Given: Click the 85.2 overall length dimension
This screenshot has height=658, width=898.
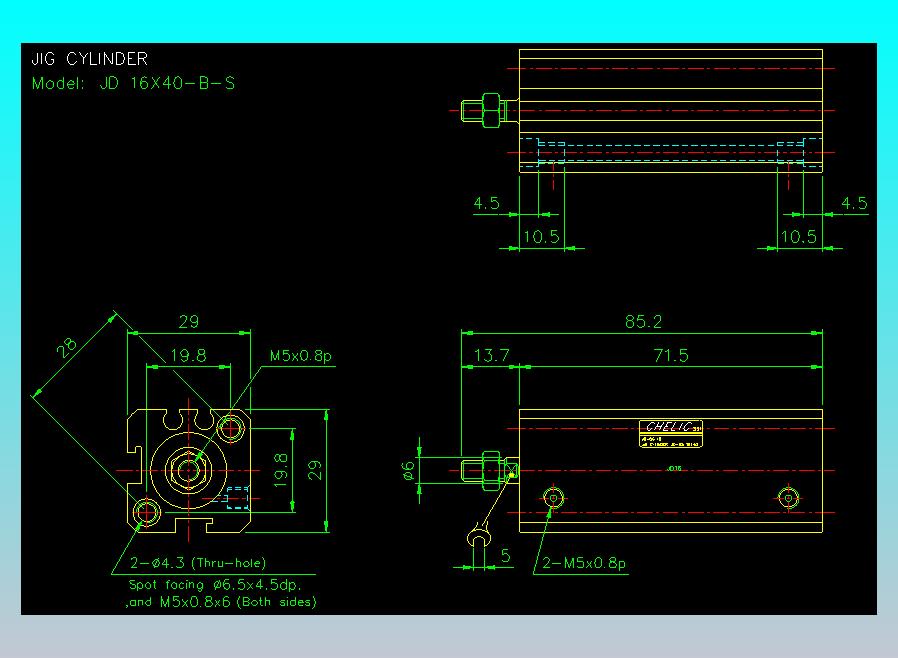Looking at the screenshot, I should pyautogui.click(x=643, y=321).
